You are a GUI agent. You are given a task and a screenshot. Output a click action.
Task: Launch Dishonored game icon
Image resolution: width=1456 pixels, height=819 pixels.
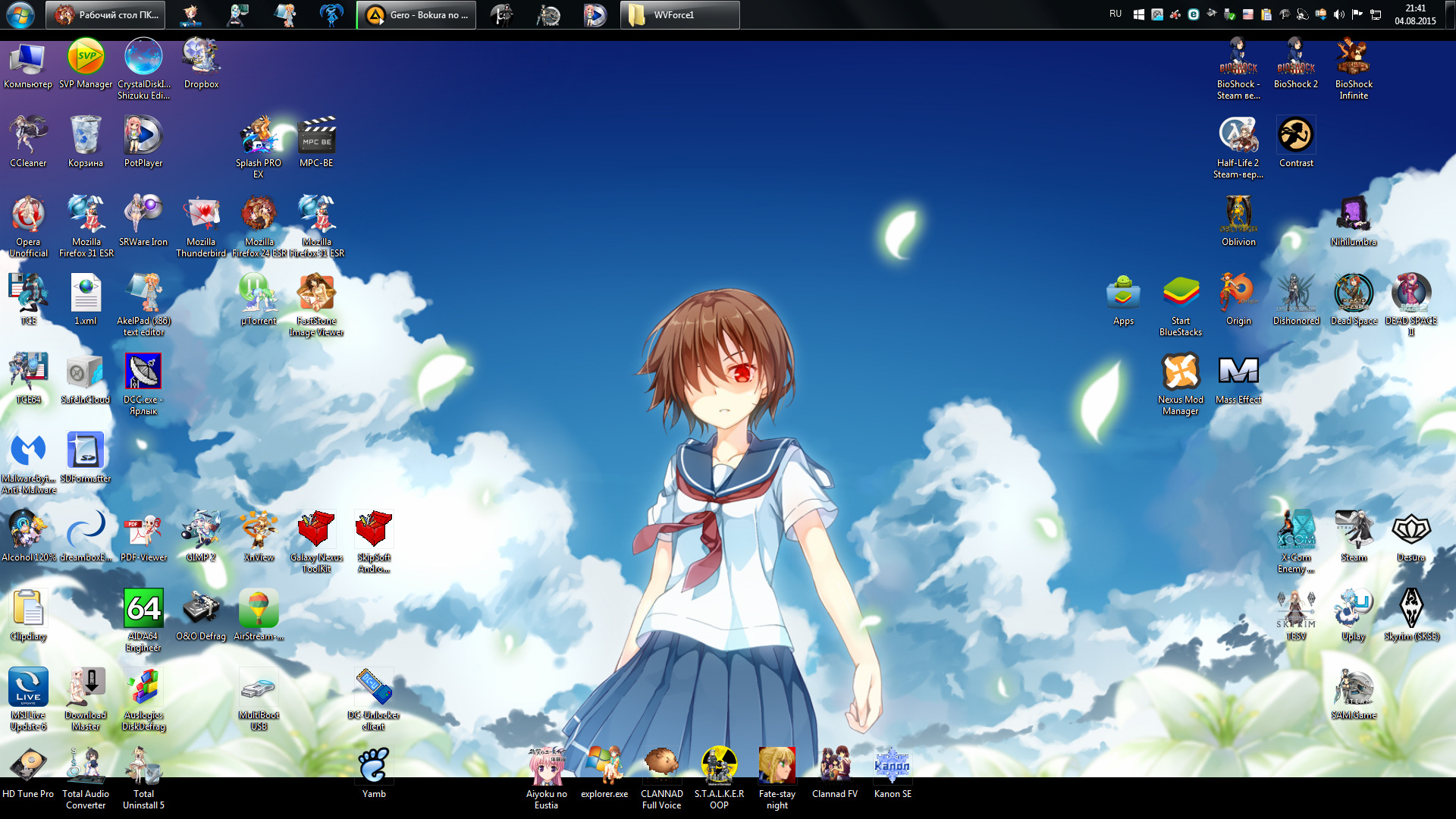tap(1296, 300)
